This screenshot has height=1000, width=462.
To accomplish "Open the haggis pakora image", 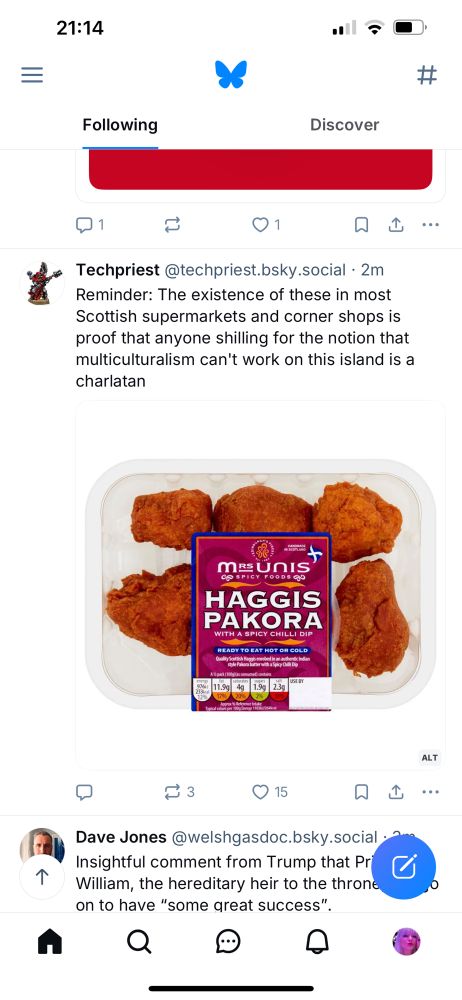I will 260,585.
